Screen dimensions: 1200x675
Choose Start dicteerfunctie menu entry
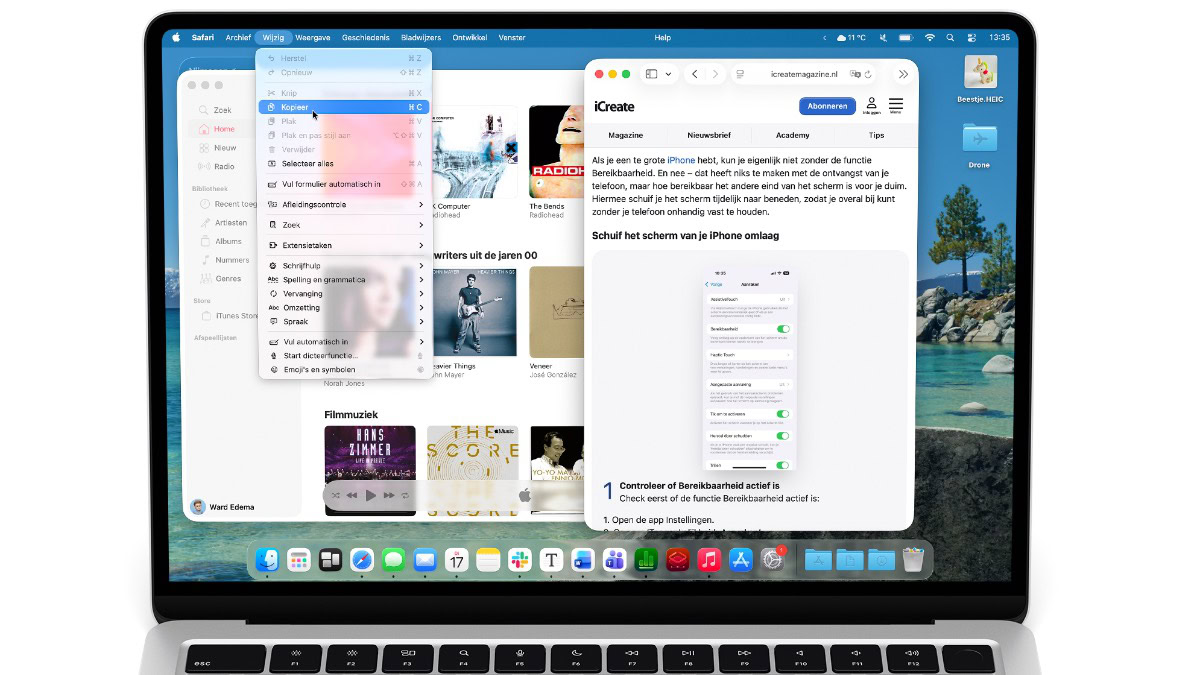[x=344, y=355]
